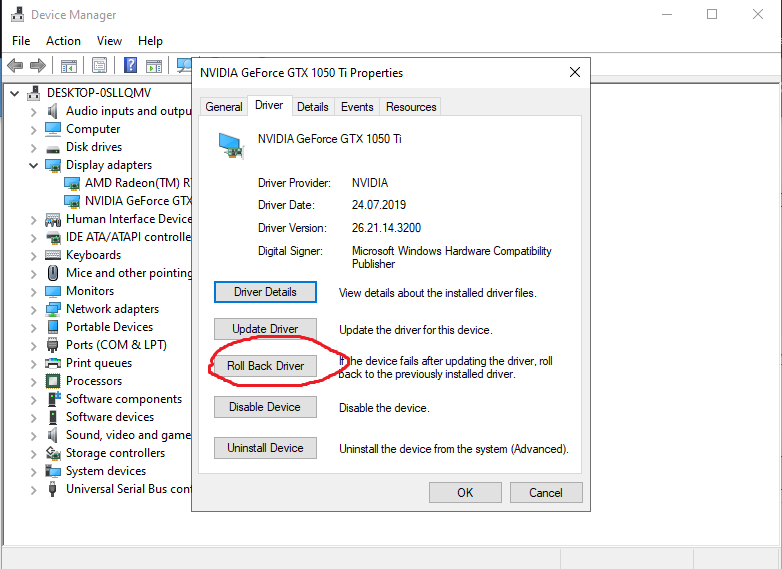Close the NVIDIA Properties dialog
Image resolution: width=782 pixels, height=569 pixels.
575,72
